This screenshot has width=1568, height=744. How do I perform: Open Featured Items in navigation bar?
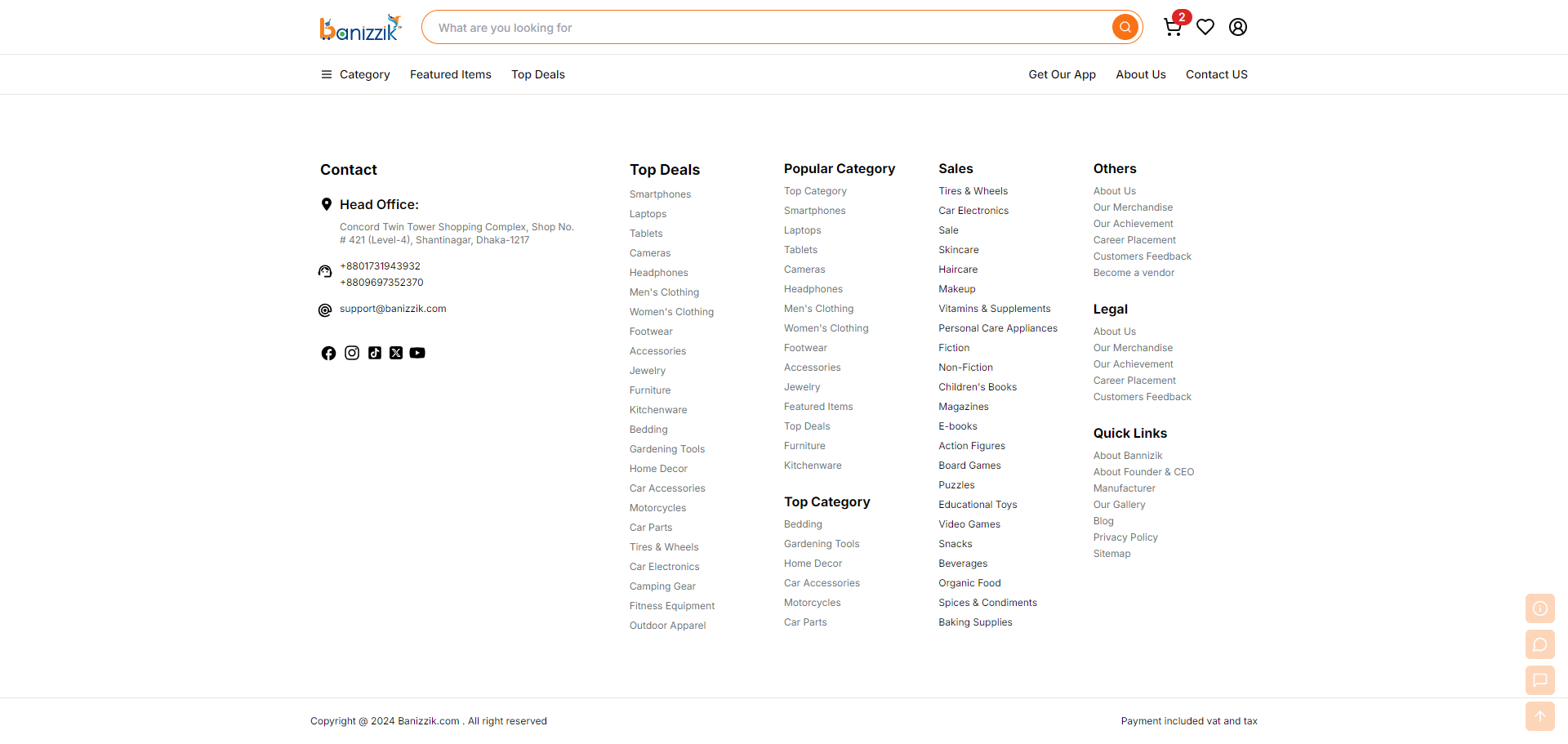pyautogui.click(x=451, y=74)
